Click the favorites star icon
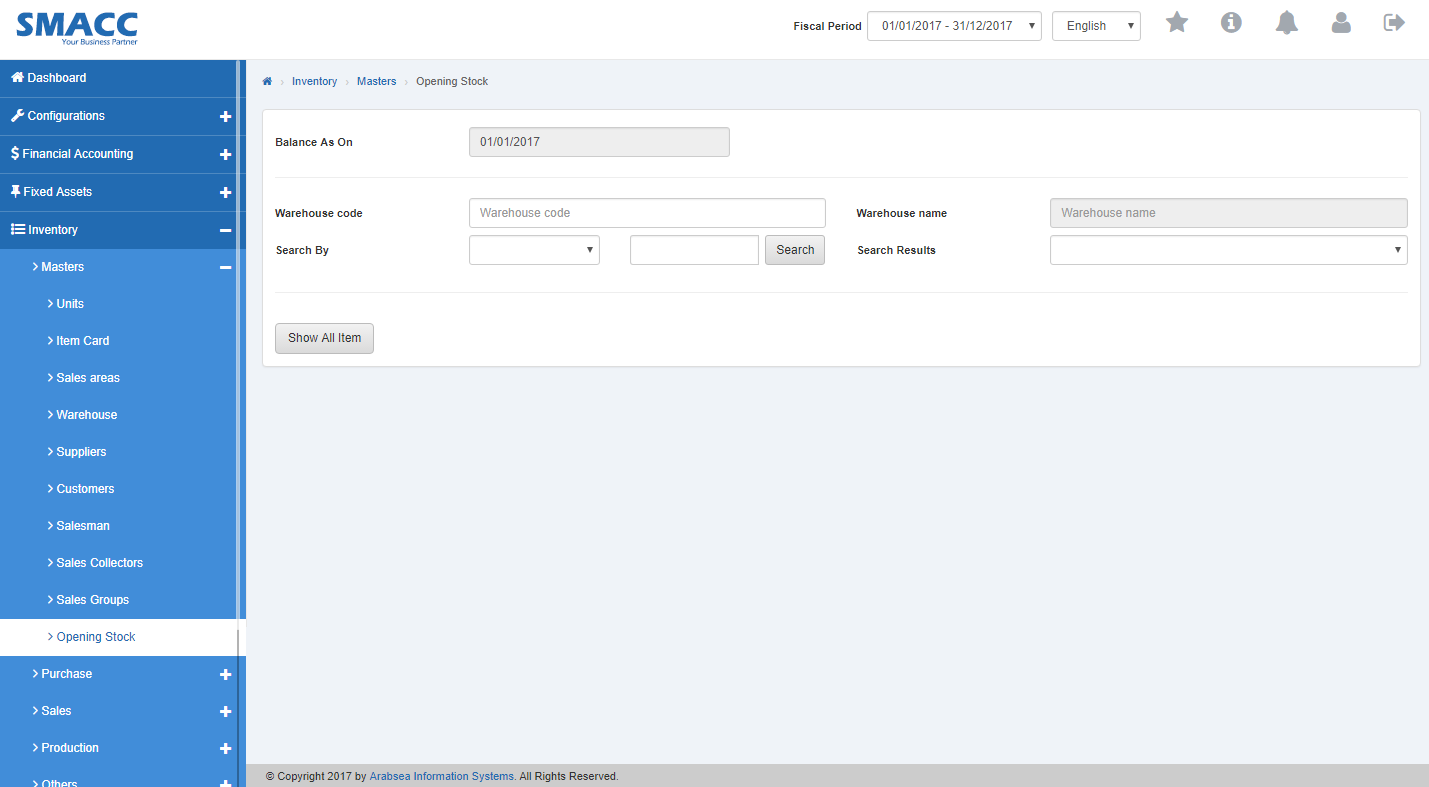The width and height of the screenshot is (1429, 787). click(1177, 22)
